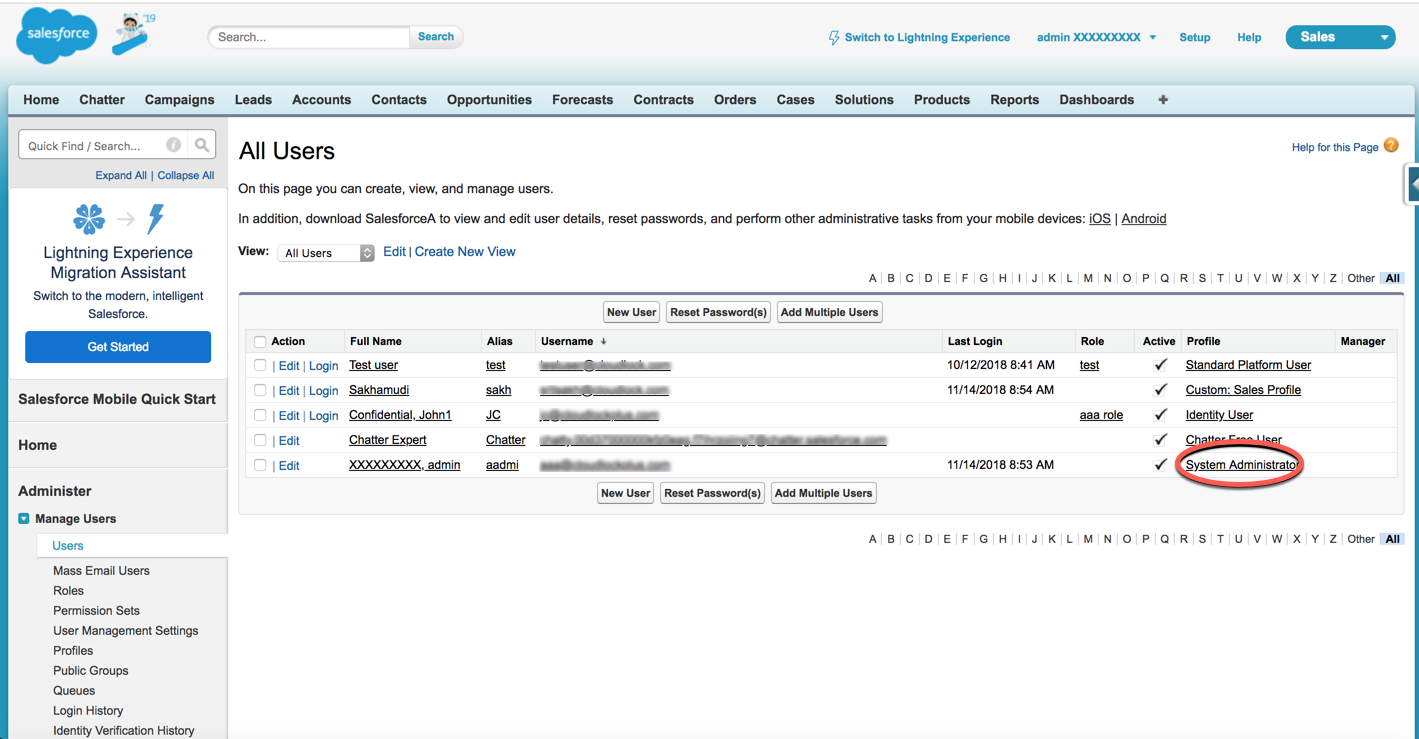Switch to the Dashboards tab
The image size is (1419, 739).
(x=1096, y=100)
